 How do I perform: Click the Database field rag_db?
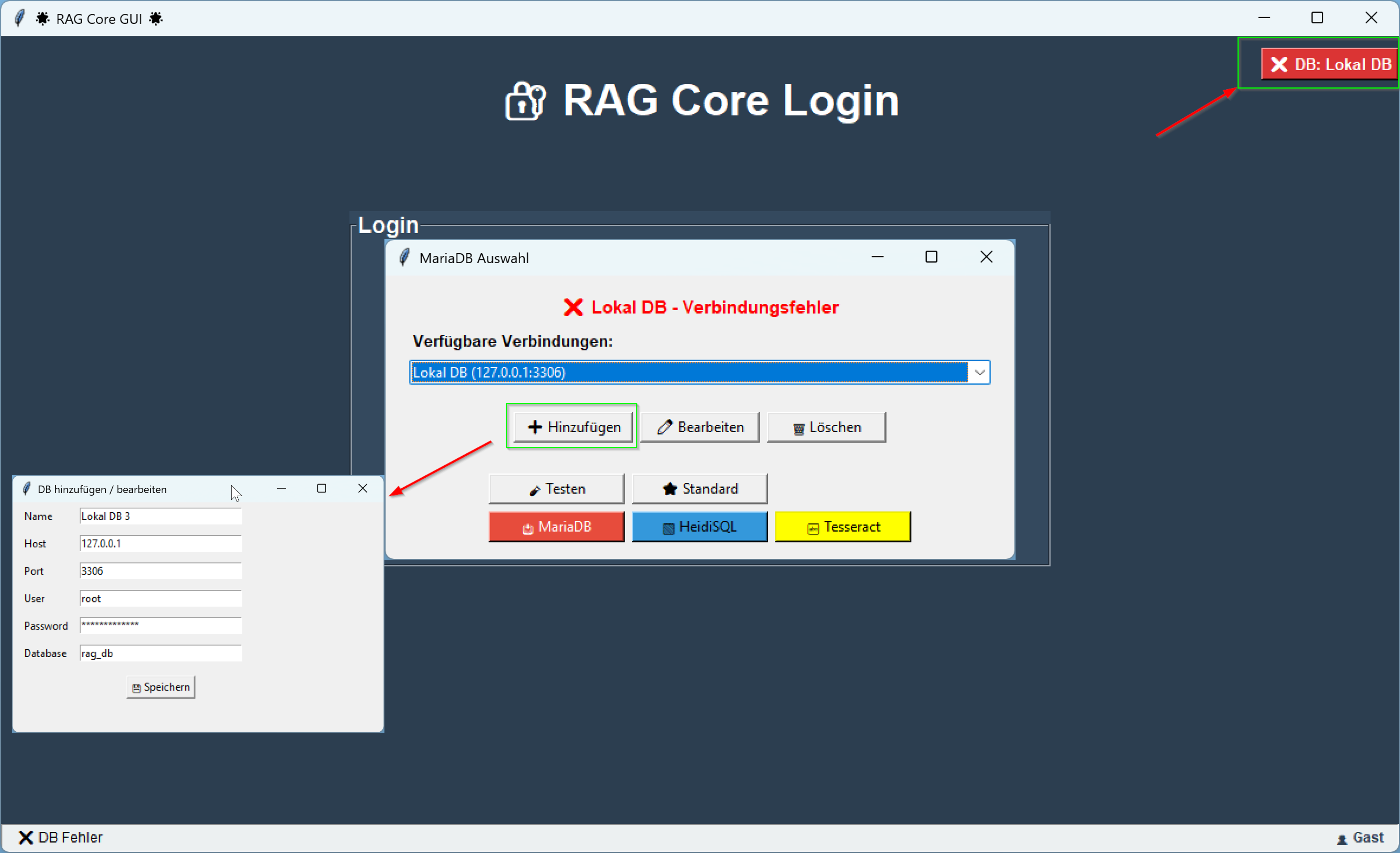[161, 653]
